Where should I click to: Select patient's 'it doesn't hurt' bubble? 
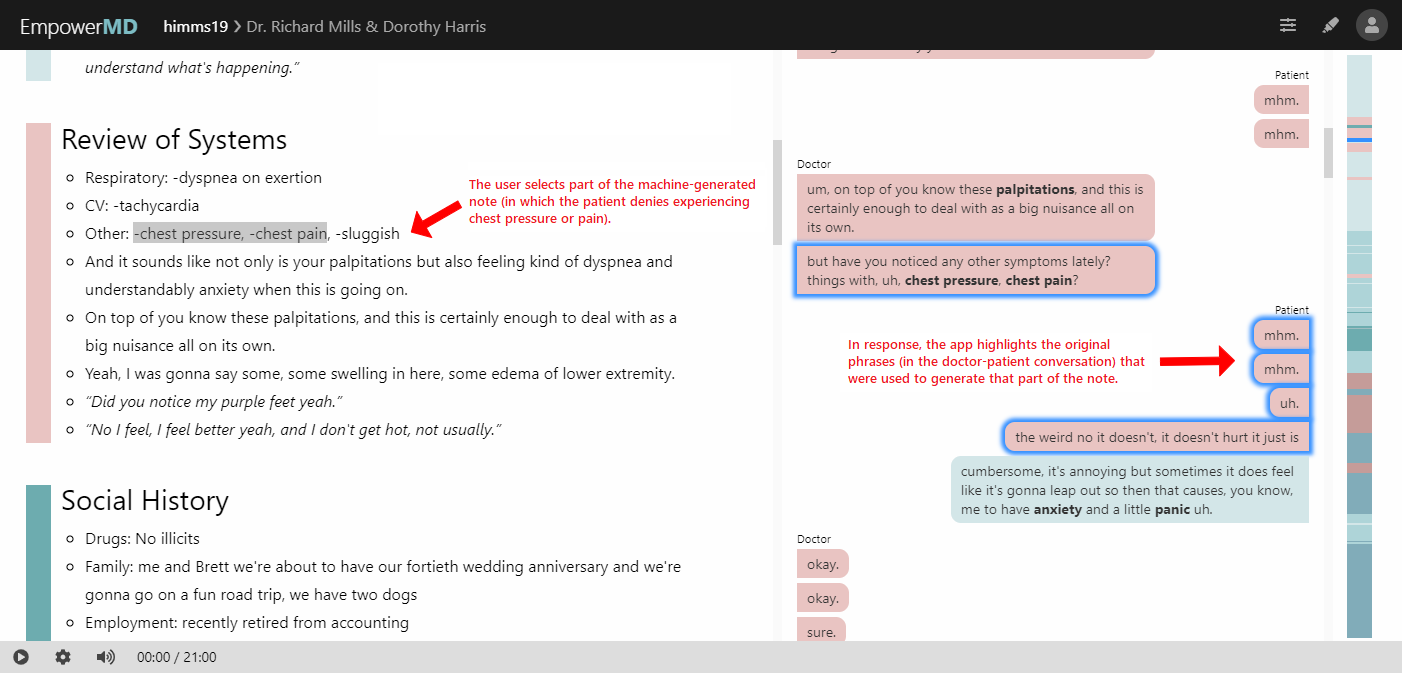coord(1157,437)
